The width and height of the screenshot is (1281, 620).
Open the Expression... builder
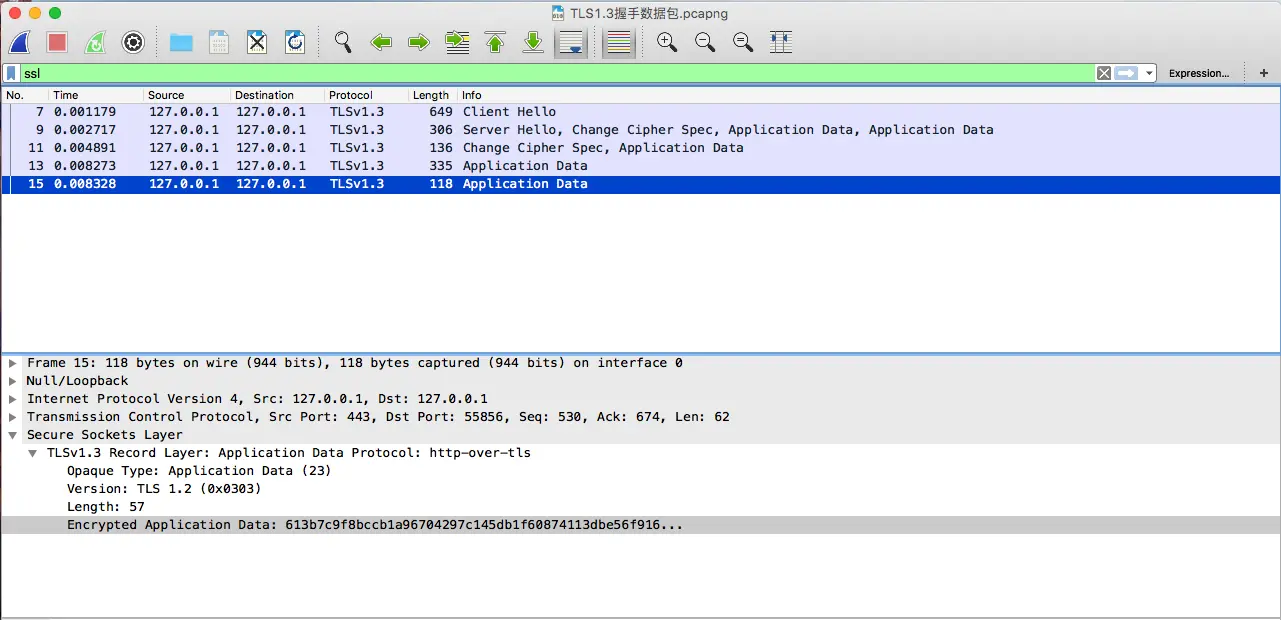click(1199, 73)
